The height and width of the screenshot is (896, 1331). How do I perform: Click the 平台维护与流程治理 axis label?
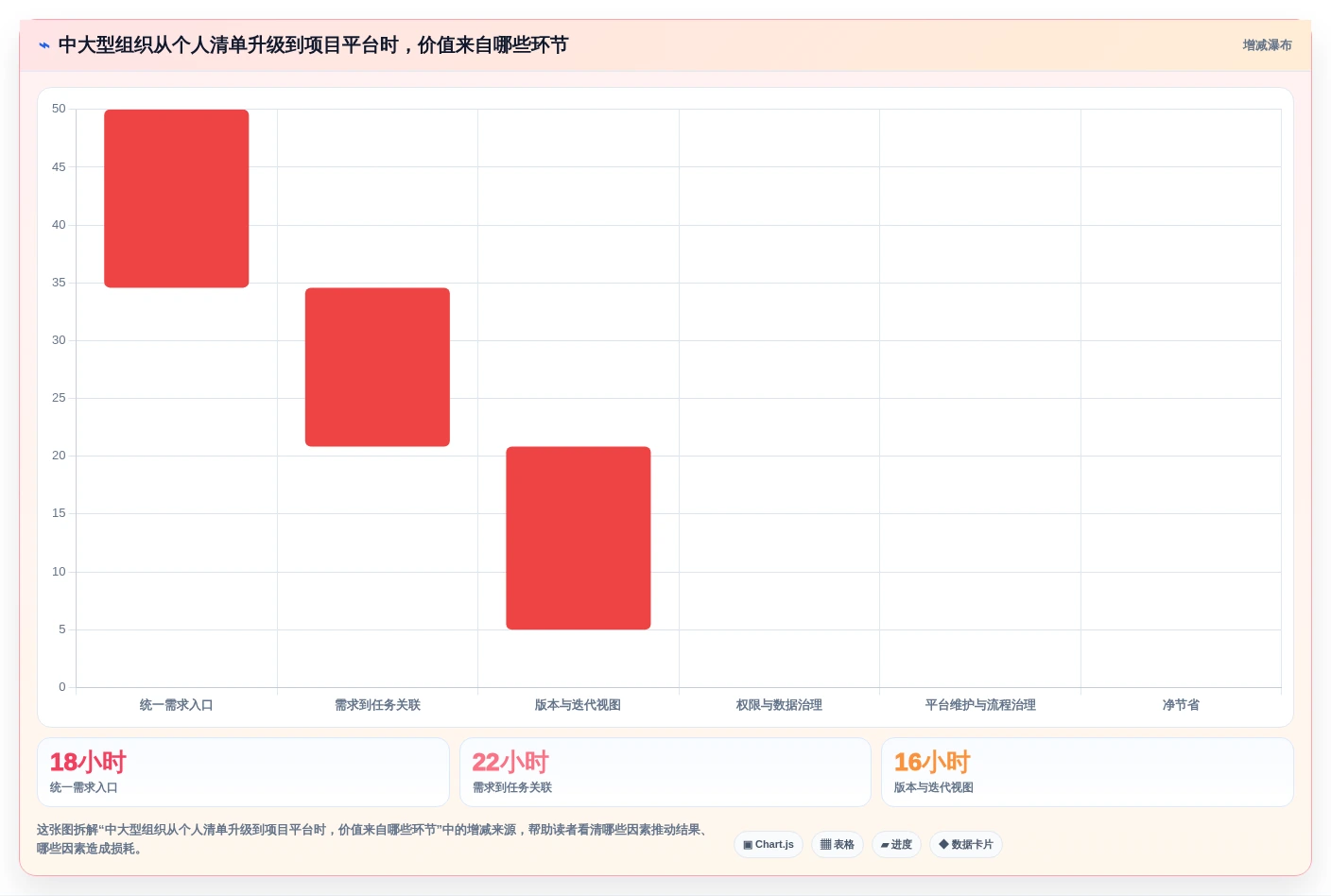tap(980, 705)
